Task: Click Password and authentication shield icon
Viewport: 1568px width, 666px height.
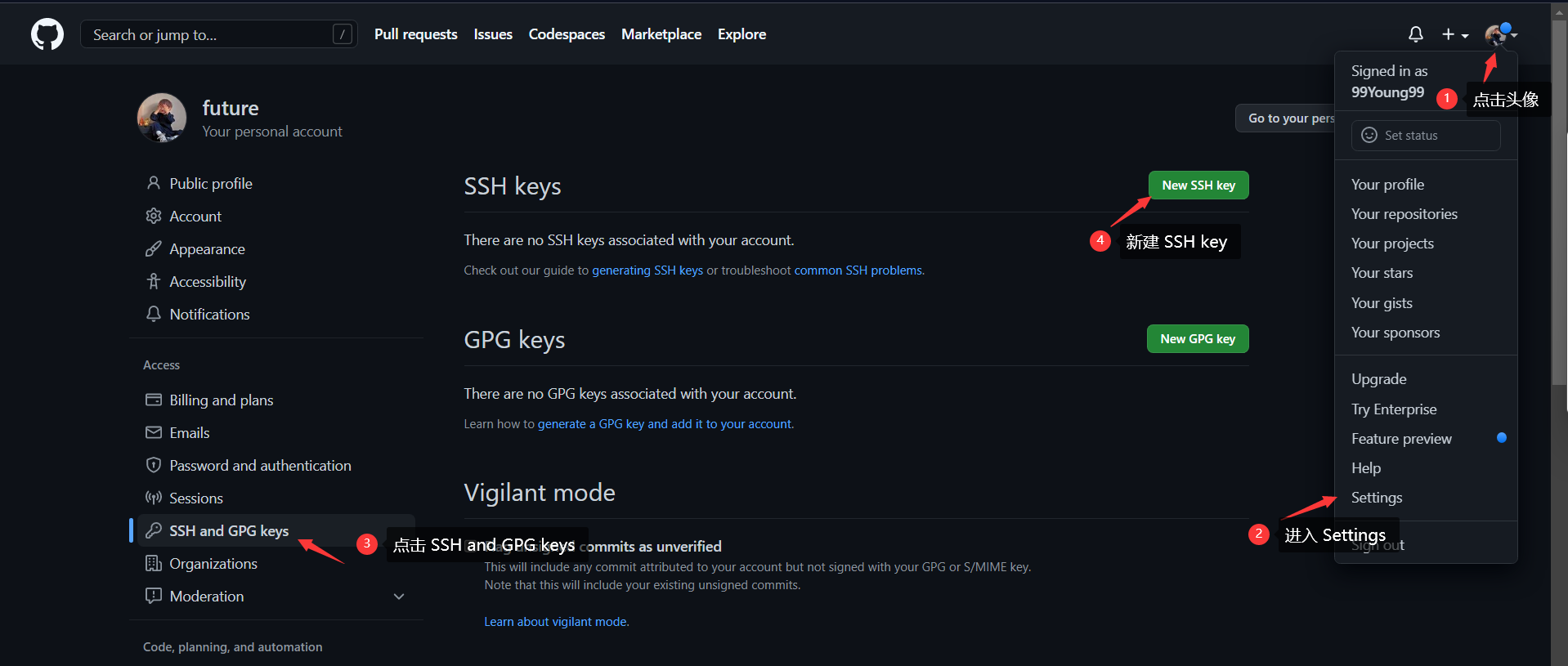Action: pos(153,465)
